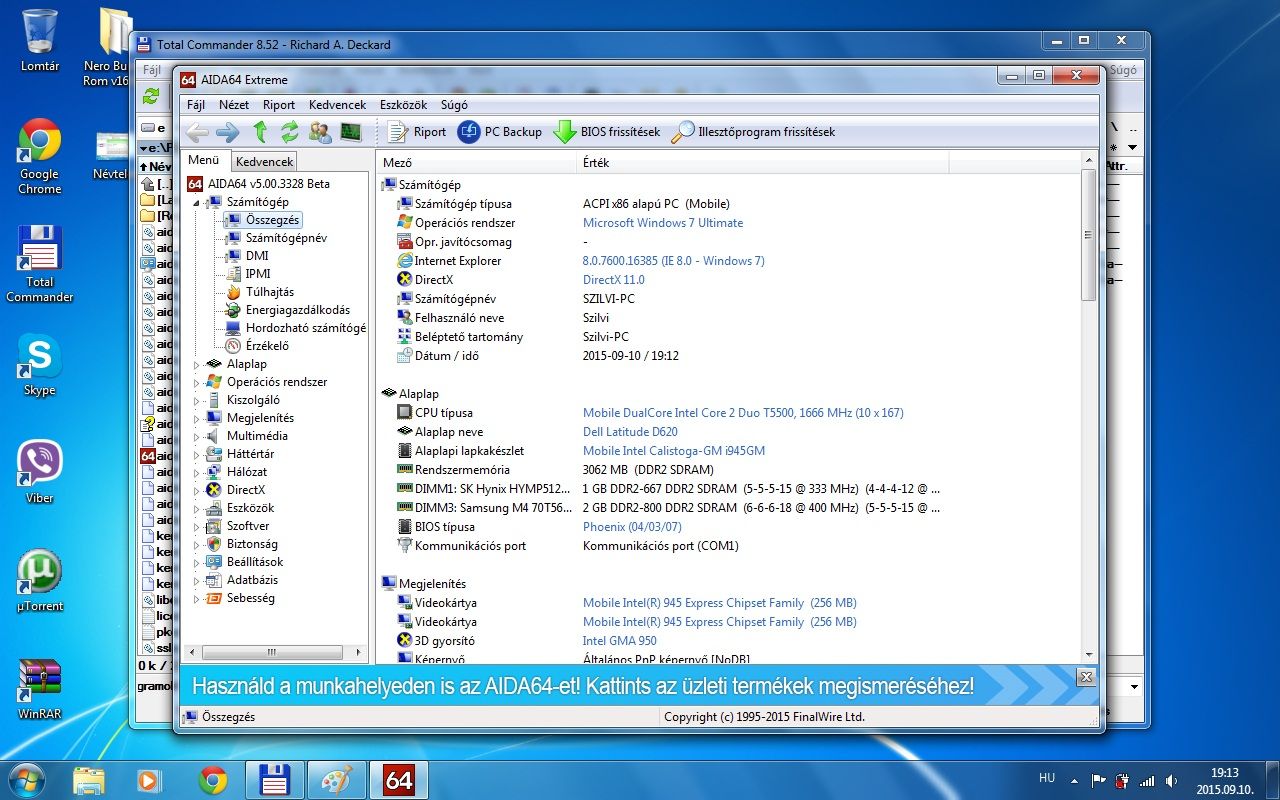Click the Back navigation arrow in AIDA64 toolbar
Viewport: 1280px width, 800px height.
pos(197,132)
